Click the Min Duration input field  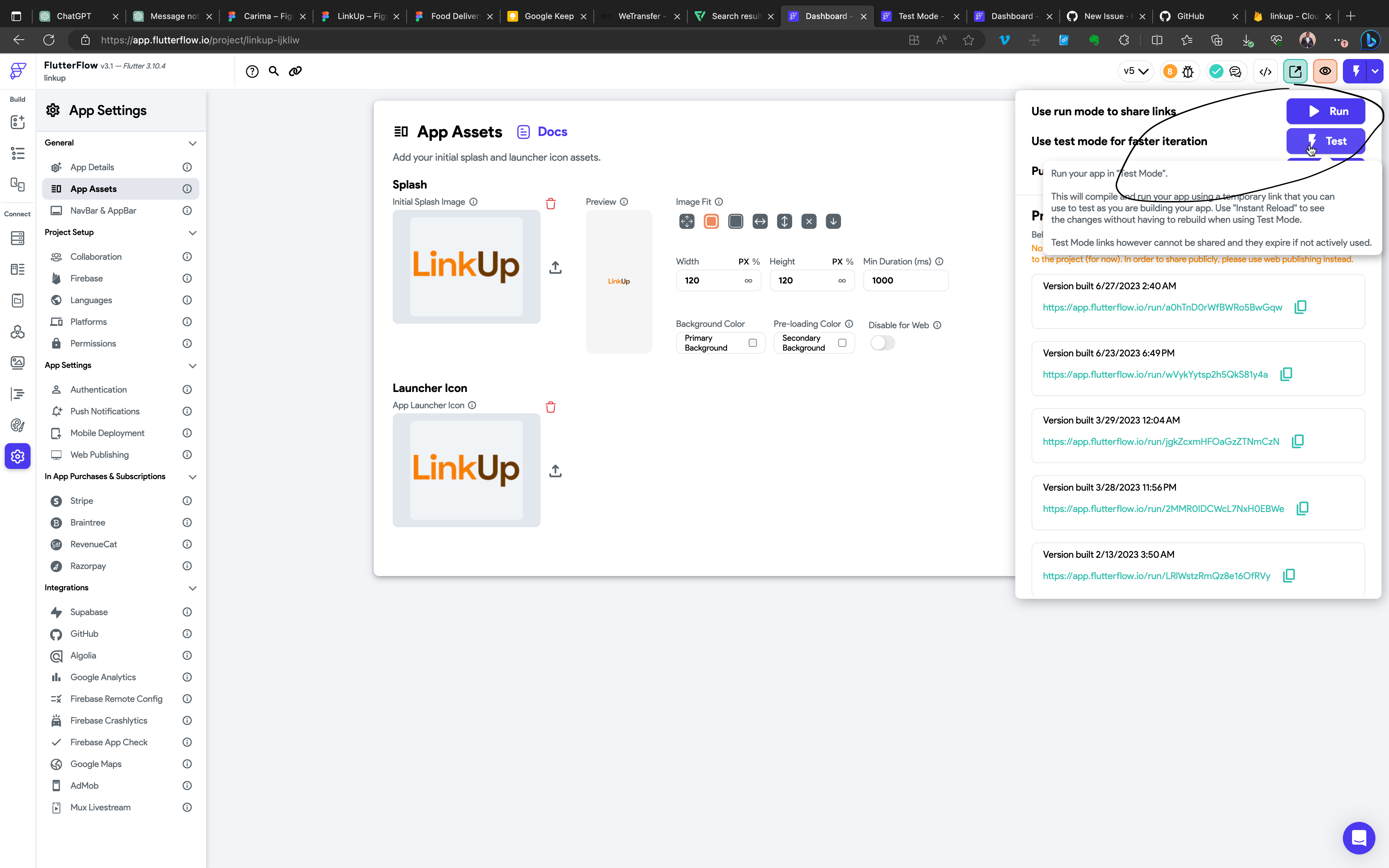pos(905,280)
